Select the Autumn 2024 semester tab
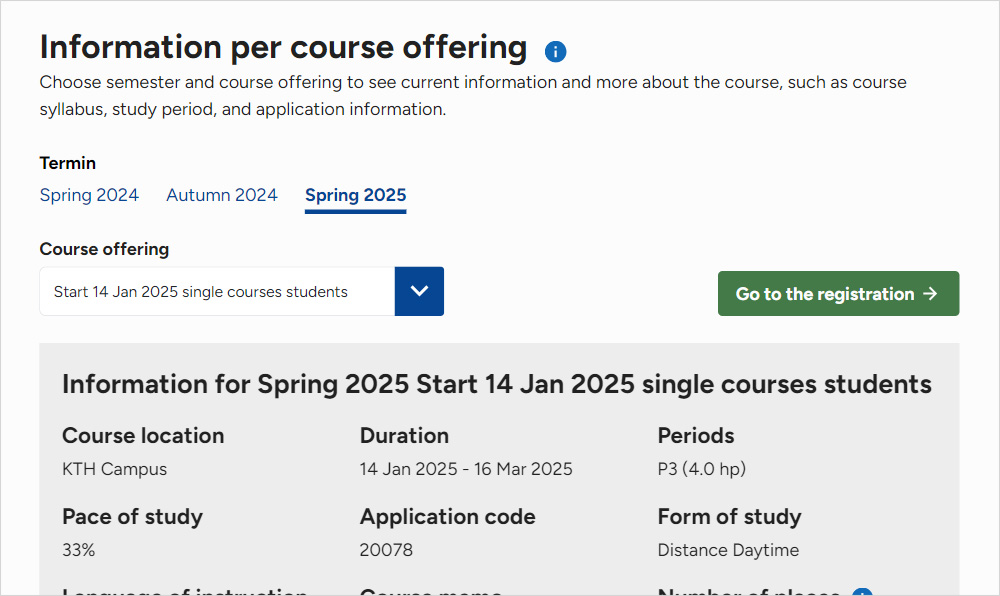Image resolution: width=1000 pixels, height=596 pixels. pyautogui.click(x=222, y=195)
